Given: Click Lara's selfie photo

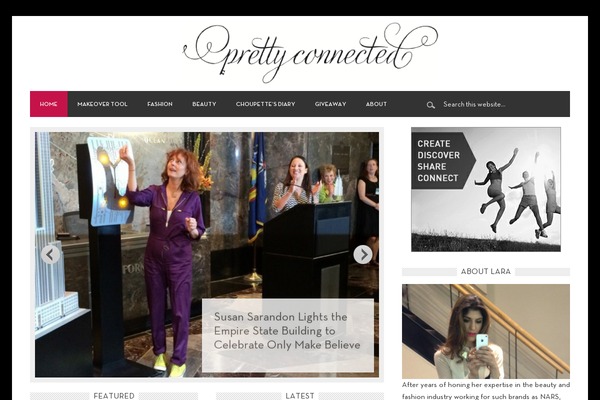Looking at the screenshot, I should (x=486, y=331).
